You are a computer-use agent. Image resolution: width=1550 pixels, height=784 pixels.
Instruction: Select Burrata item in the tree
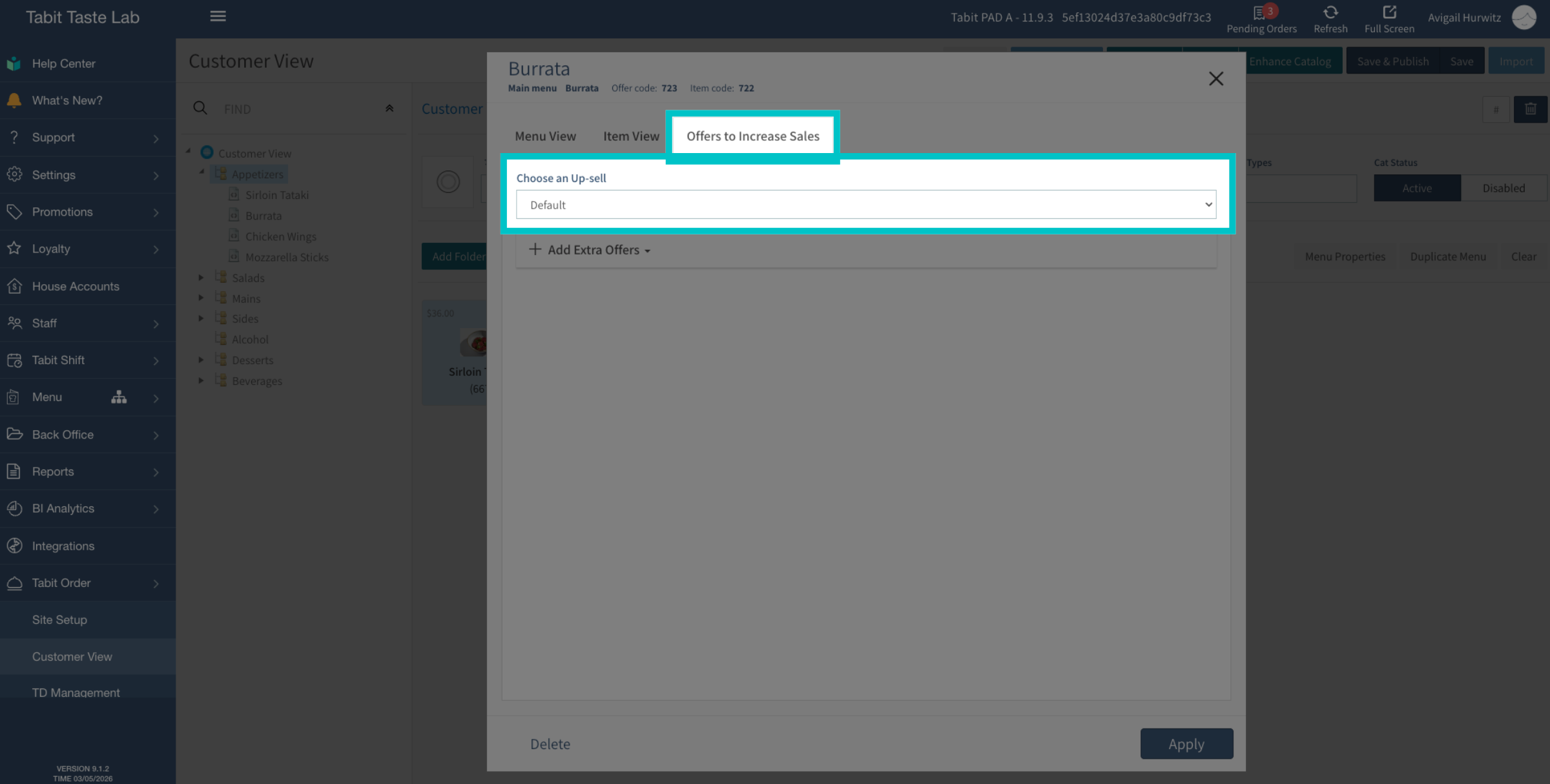click(x=263, y=216)
